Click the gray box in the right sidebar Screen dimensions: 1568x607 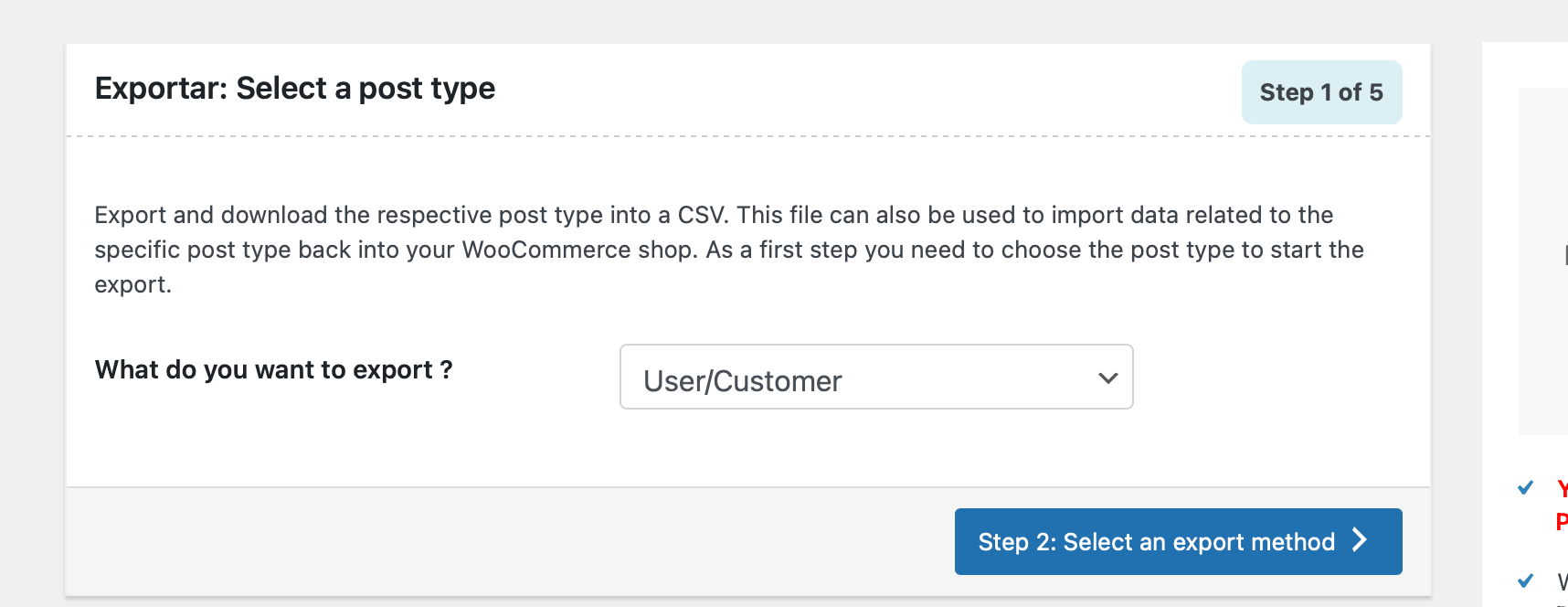(1543, 261)
